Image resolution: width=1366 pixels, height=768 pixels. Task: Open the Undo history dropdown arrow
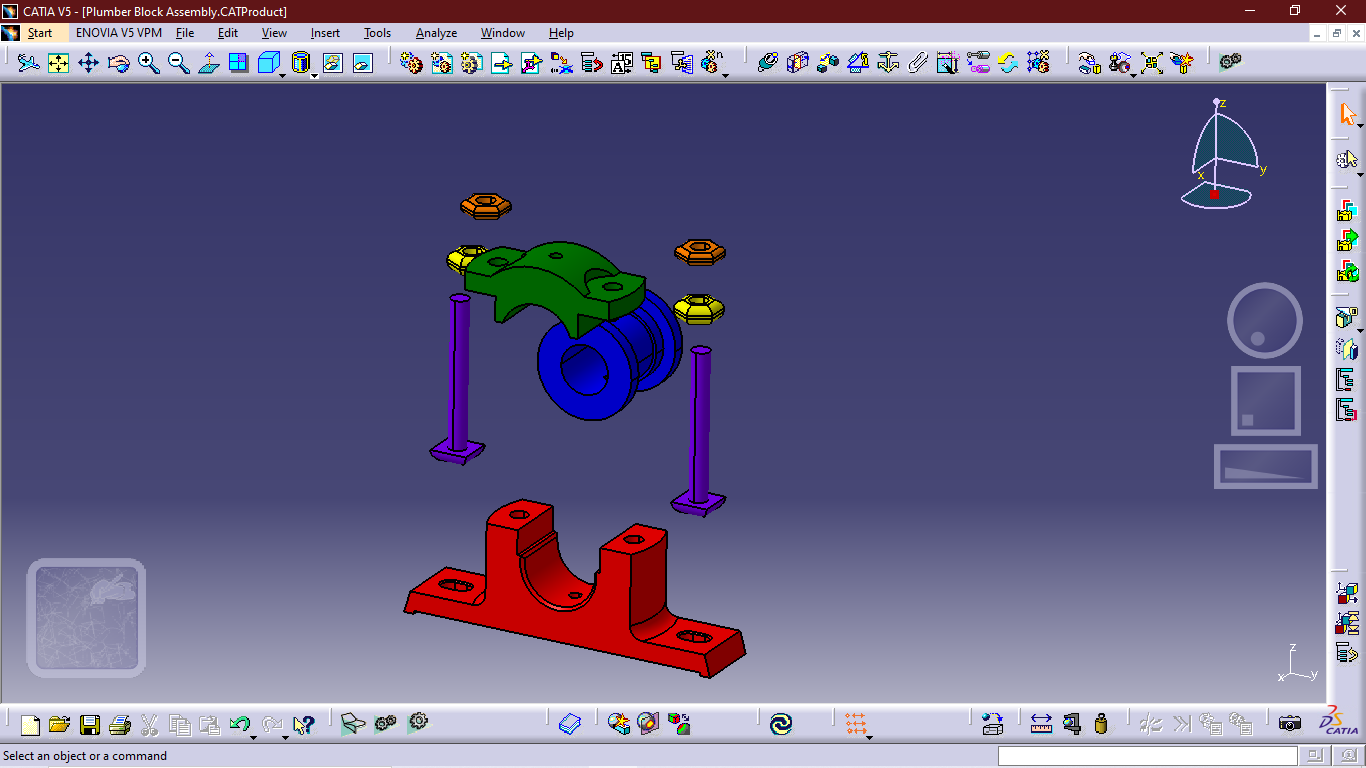pos(253,736)
